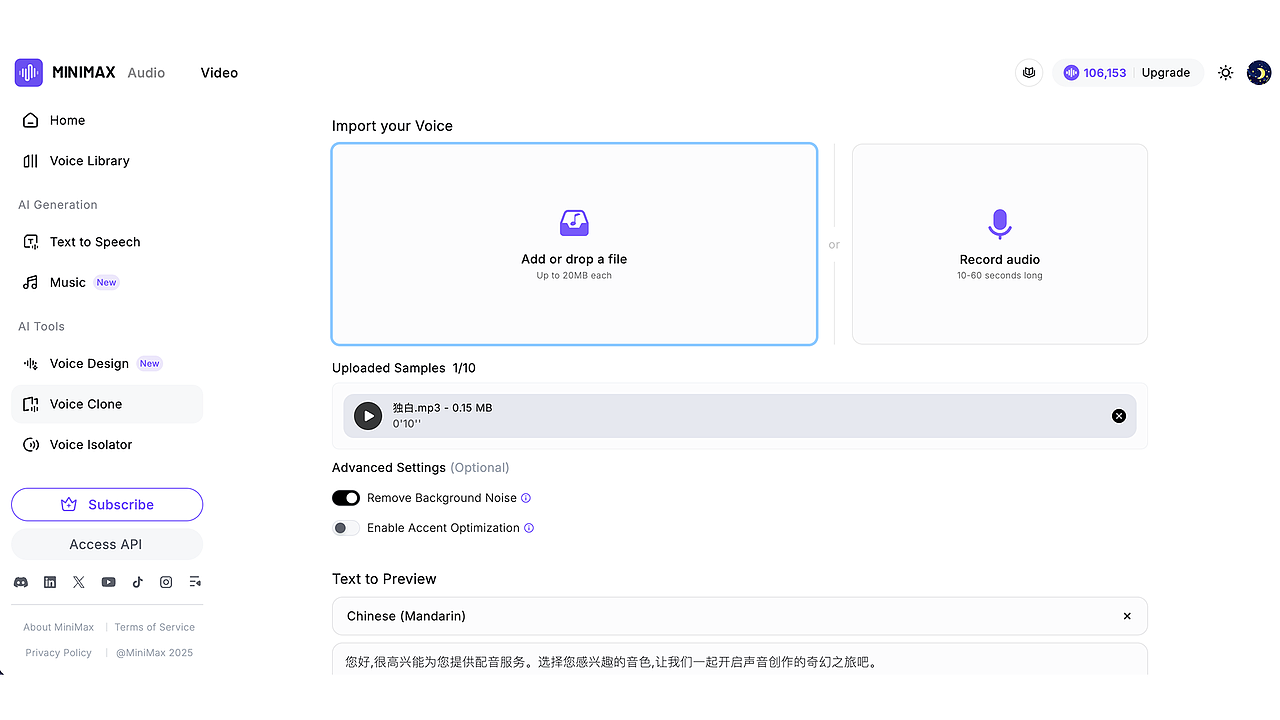Open the Discord community icon

tap(20, 581)
